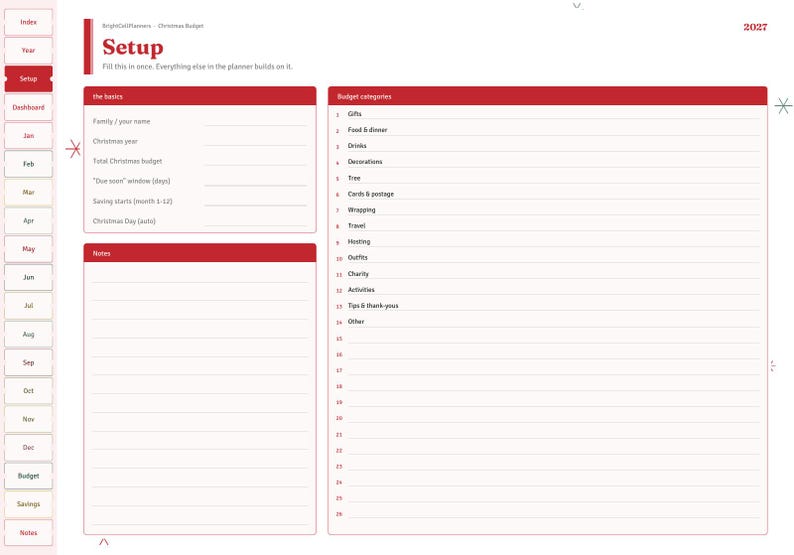Select the Setup tab
This screenshot has height=555, width=794.
pos(28,79)
